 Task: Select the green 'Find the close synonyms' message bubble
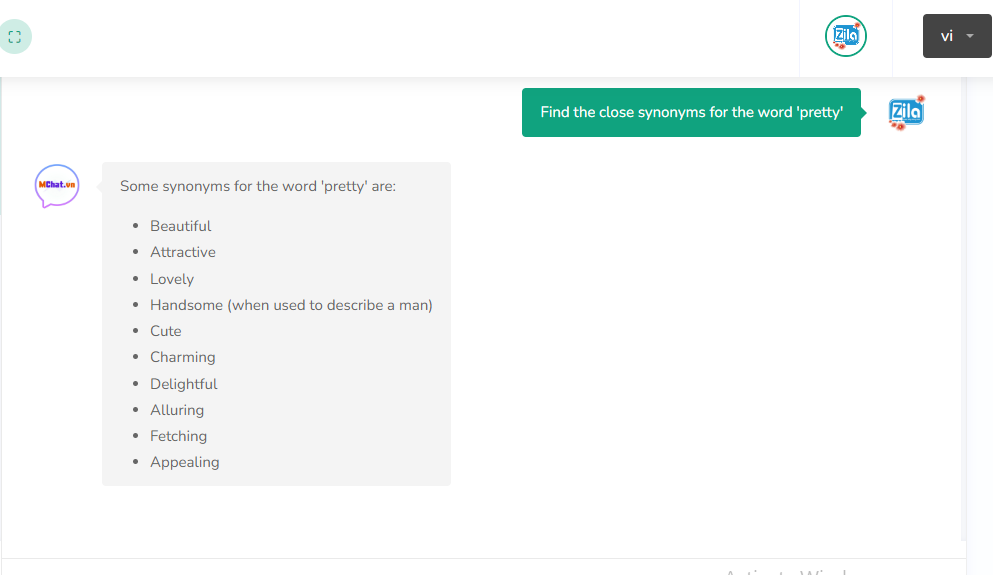point(691,112)
